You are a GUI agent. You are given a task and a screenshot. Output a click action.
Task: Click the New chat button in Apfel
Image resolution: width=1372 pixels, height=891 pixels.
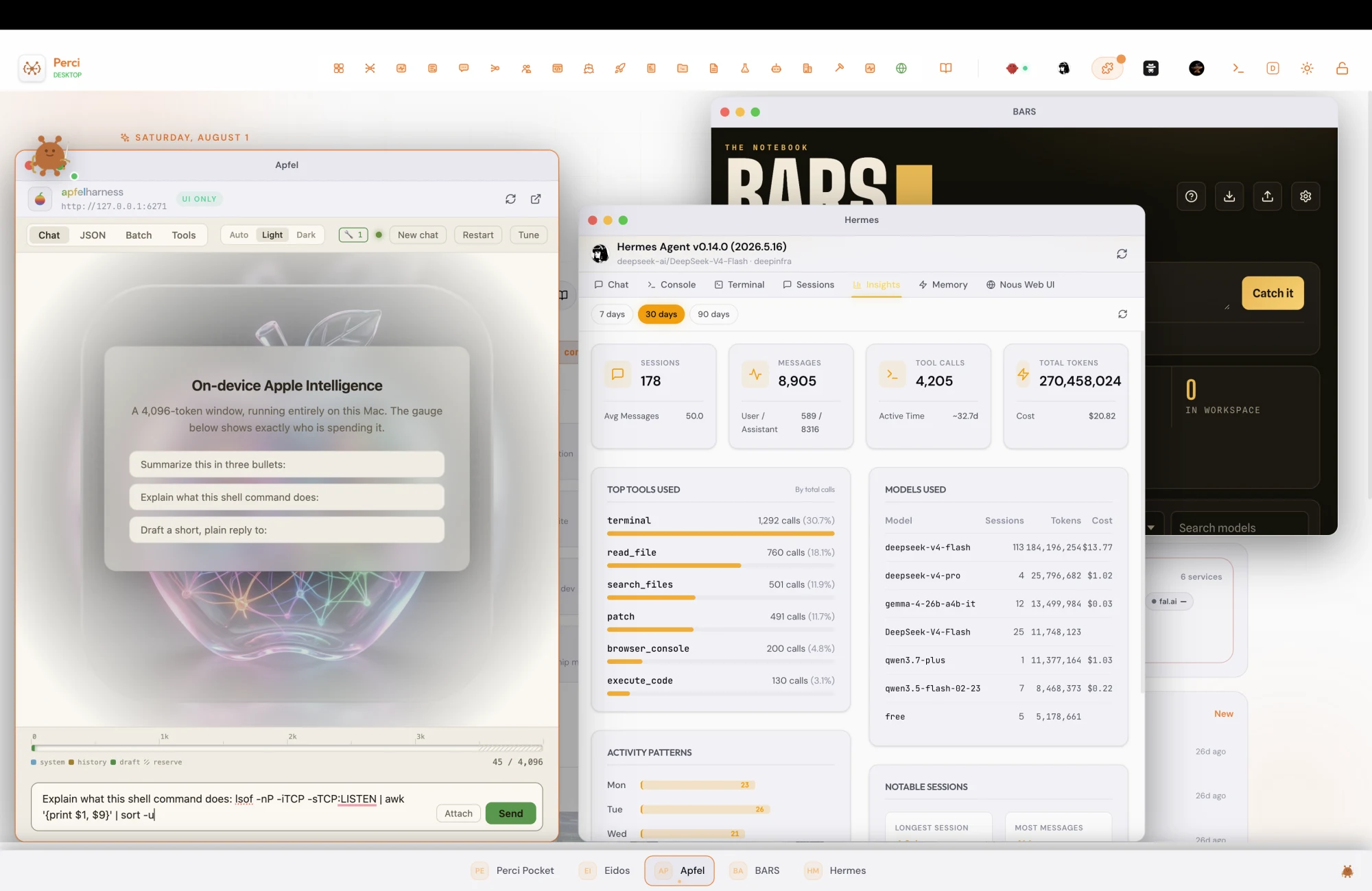[418, 235]
